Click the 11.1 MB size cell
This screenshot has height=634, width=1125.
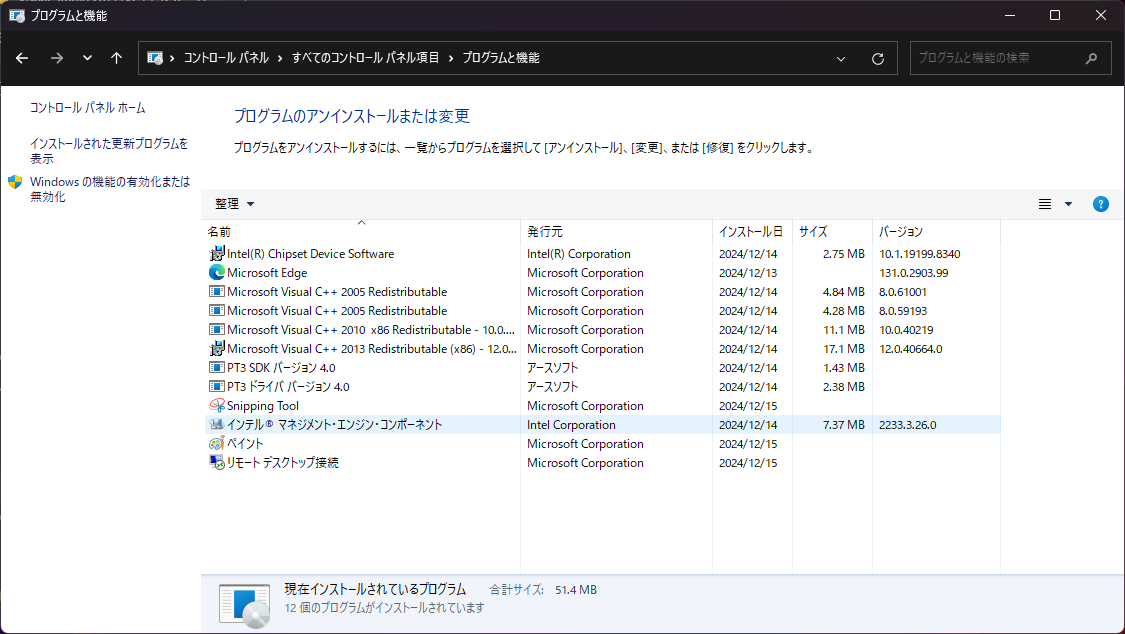click(844, 330)
